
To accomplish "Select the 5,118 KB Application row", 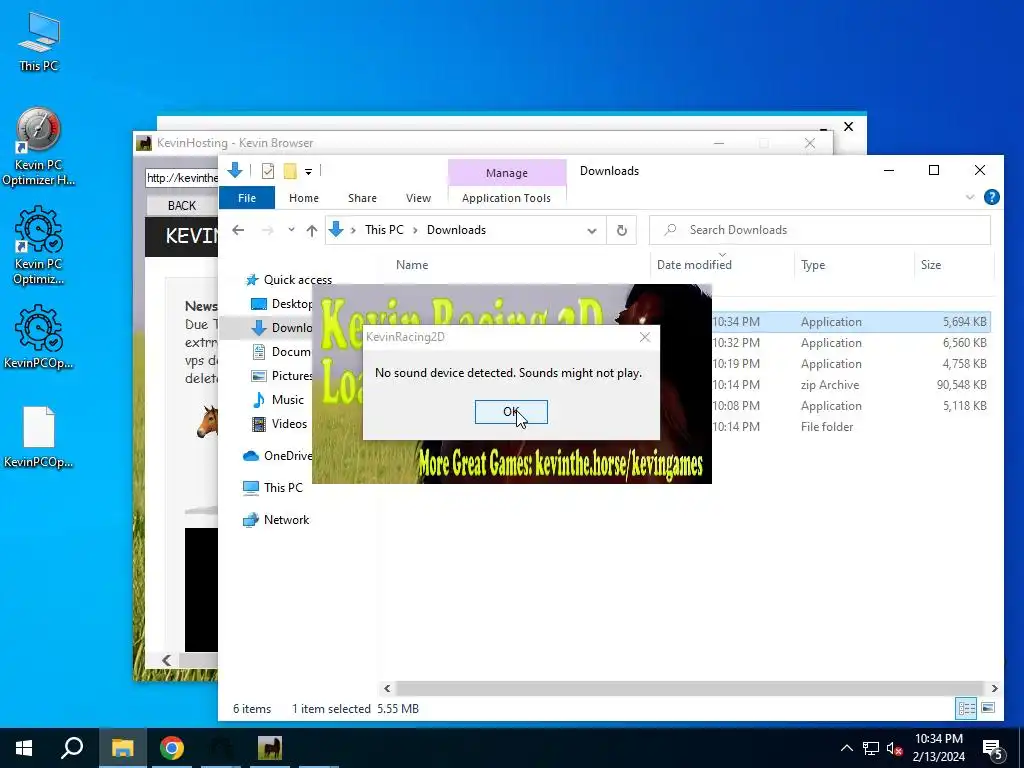I will (x=851, y=406).
